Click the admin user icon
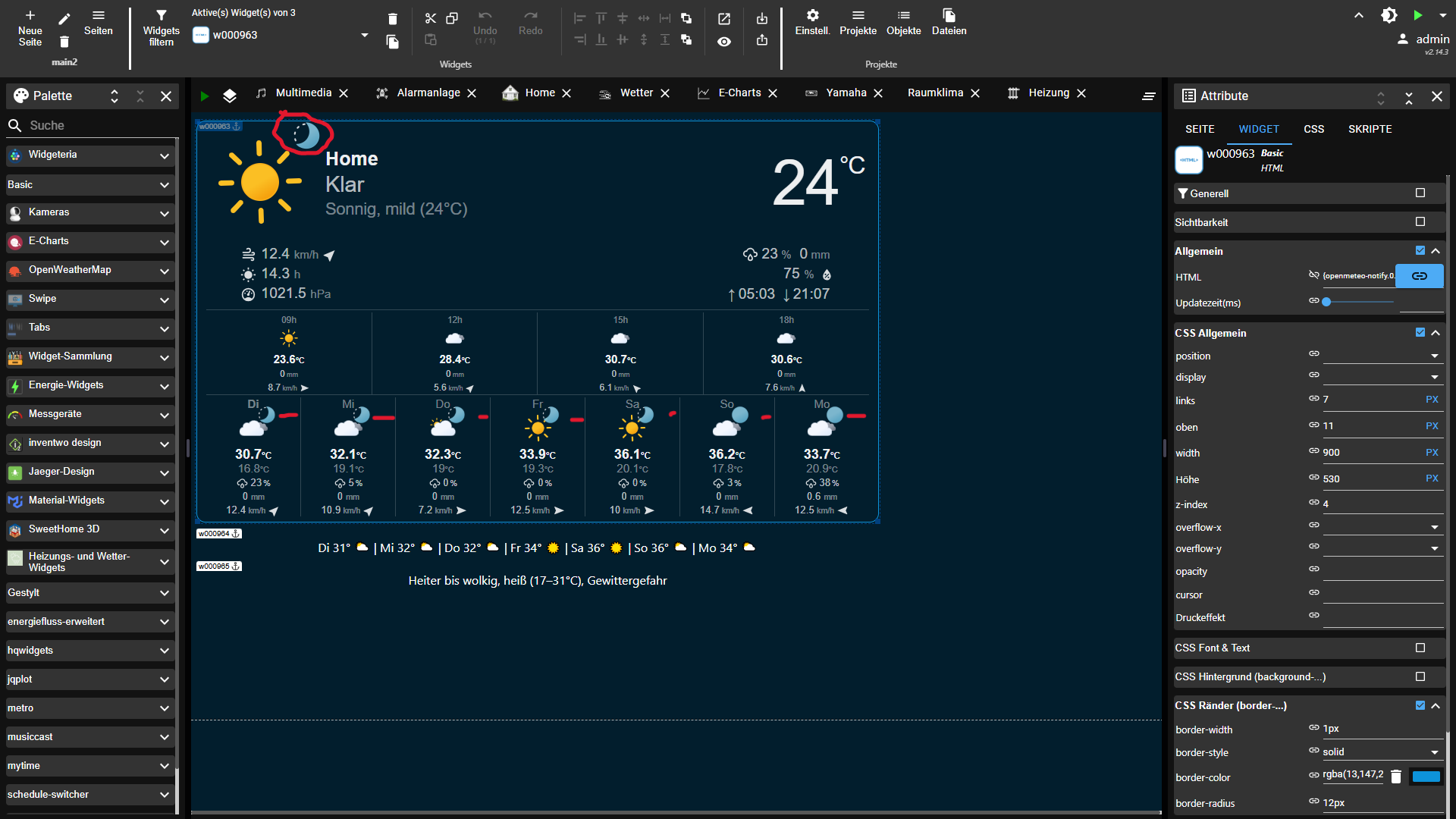1456x819 pixels. 1403,39
